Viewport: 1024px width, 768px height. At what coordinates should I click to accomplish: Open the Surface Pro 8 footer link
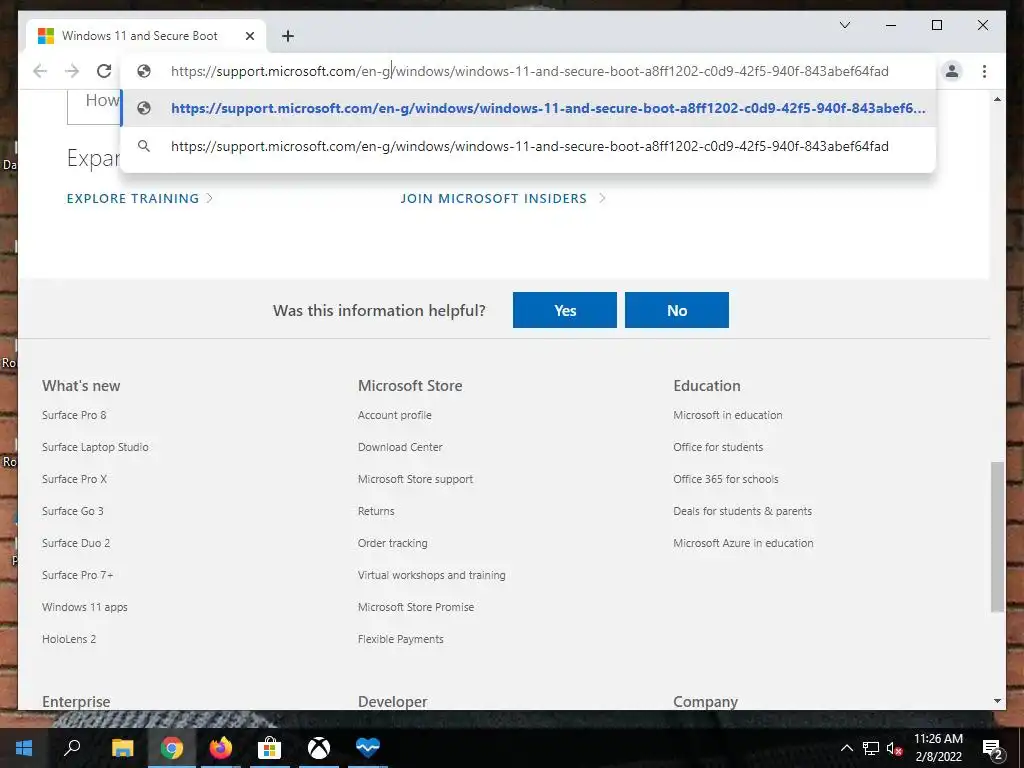click(x=74, y=415)
